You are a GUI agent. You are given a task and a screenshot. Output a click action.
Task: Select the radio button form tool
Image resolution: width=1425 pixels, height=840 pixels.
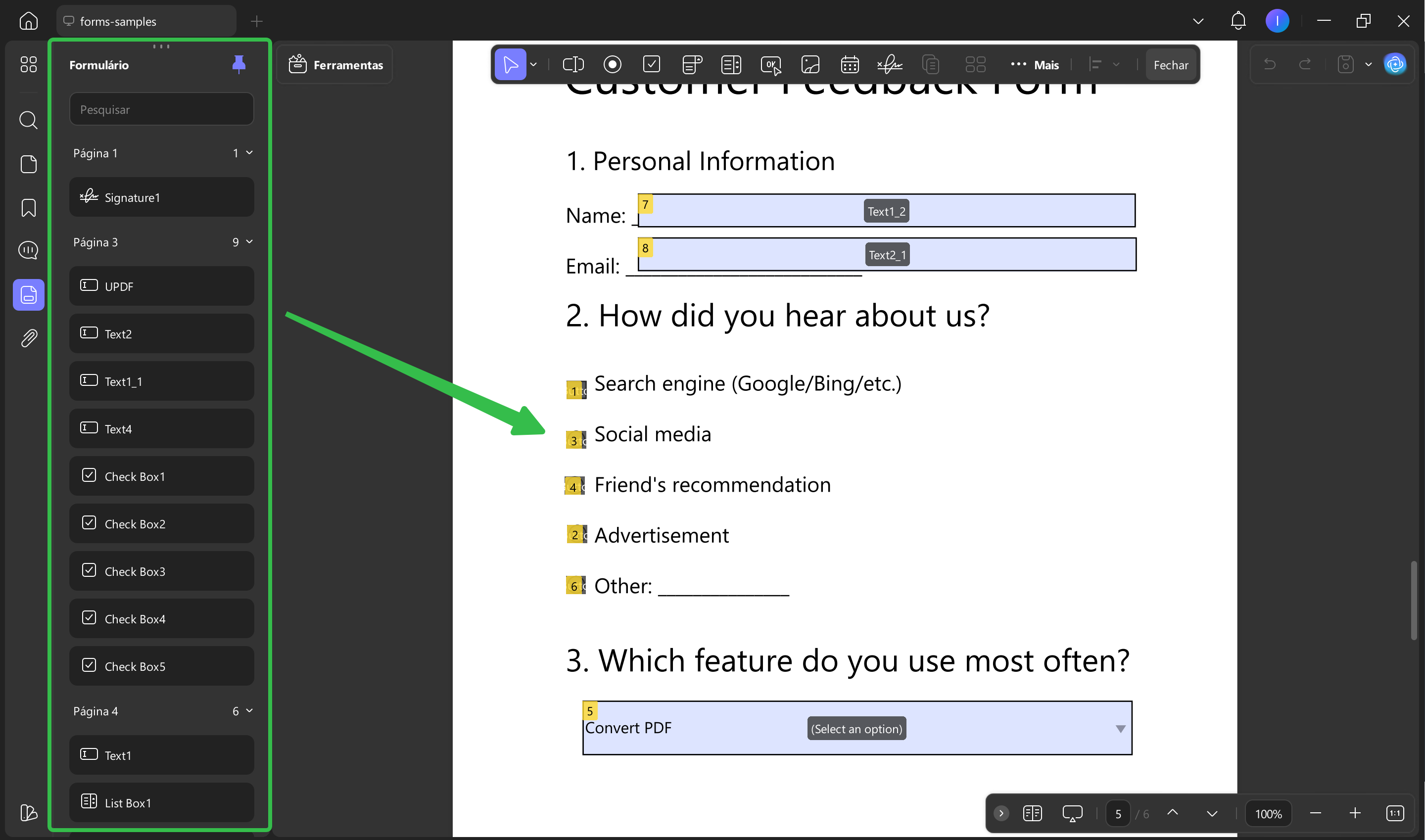click(612, 64)
